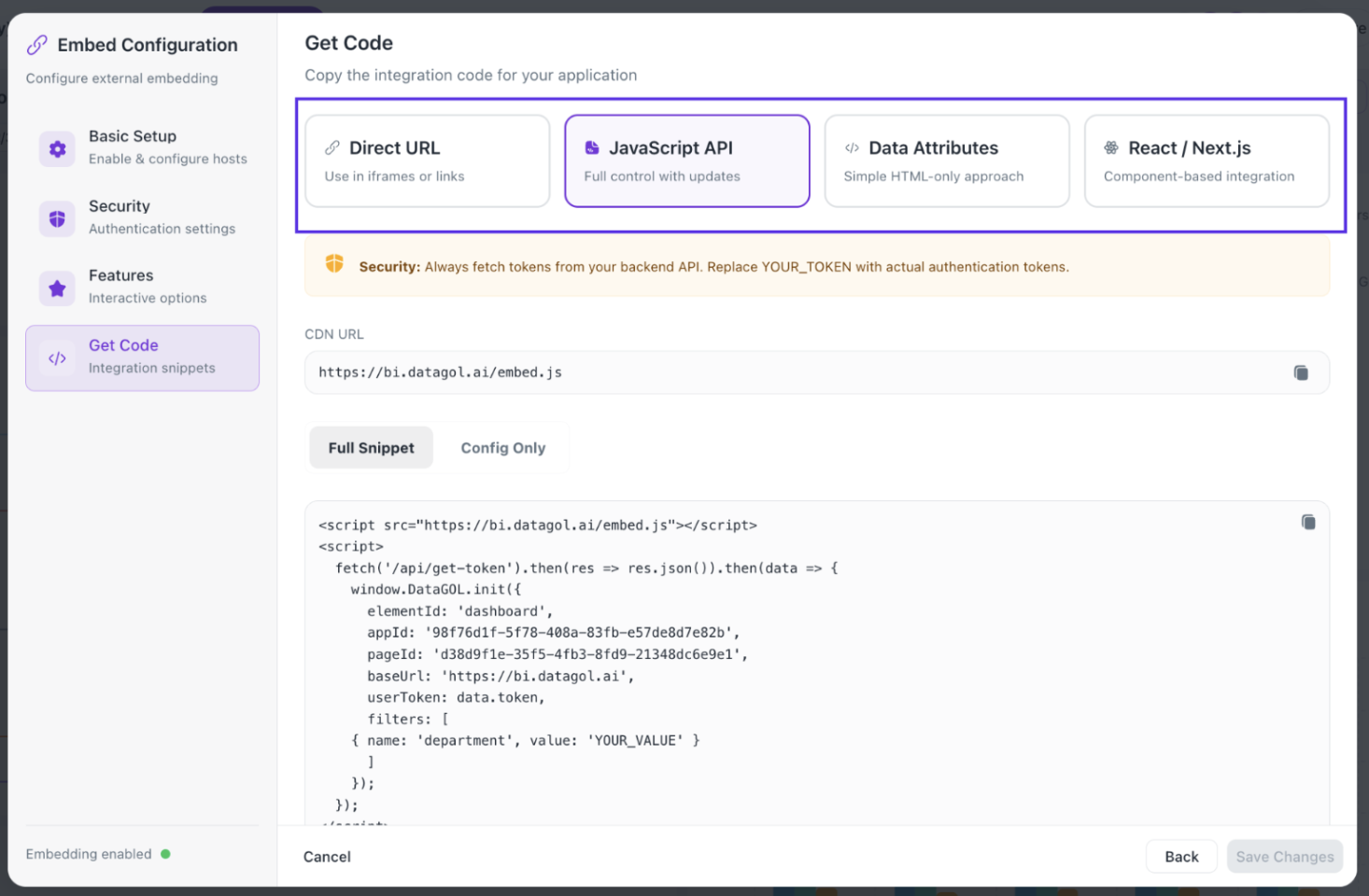
Task: Choose the React / Next.js integration option
Action: click(1207, 161)
